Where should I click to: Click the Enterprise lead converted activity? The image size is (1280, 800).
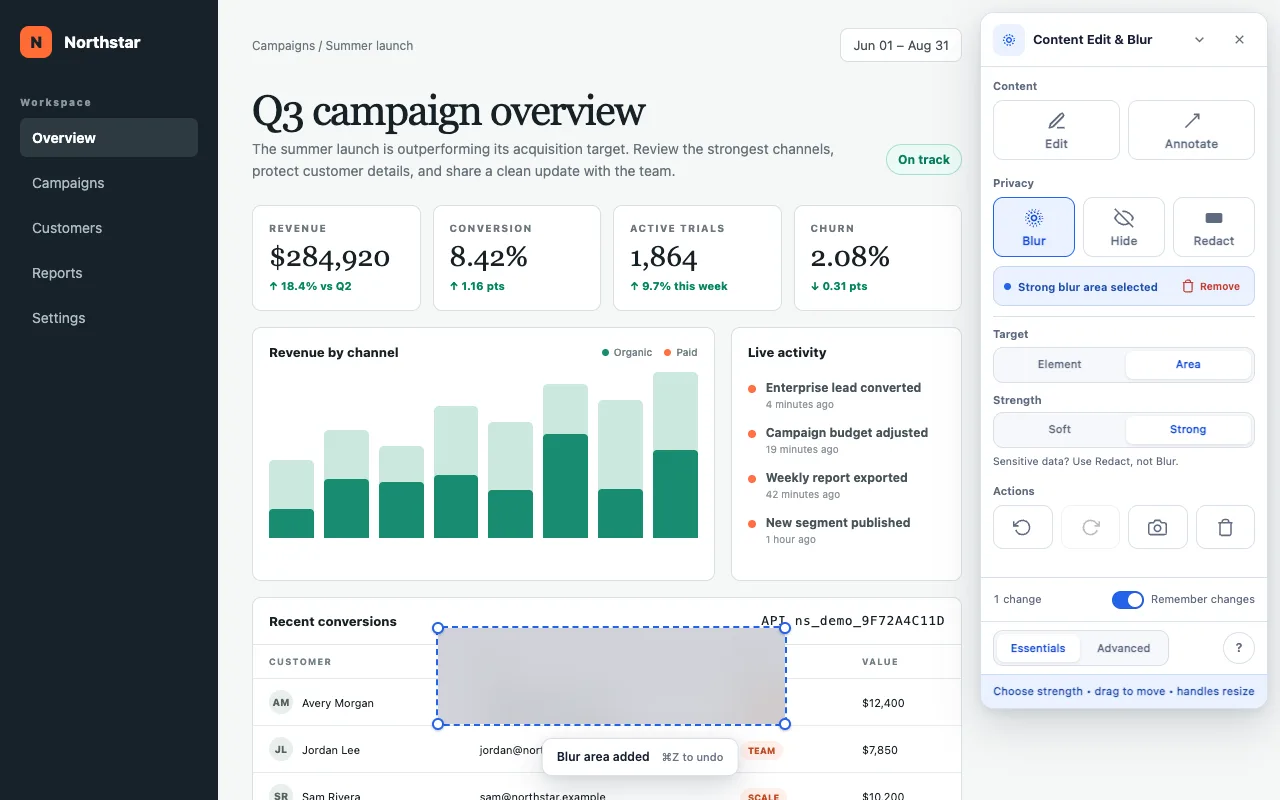coord(843,388)
